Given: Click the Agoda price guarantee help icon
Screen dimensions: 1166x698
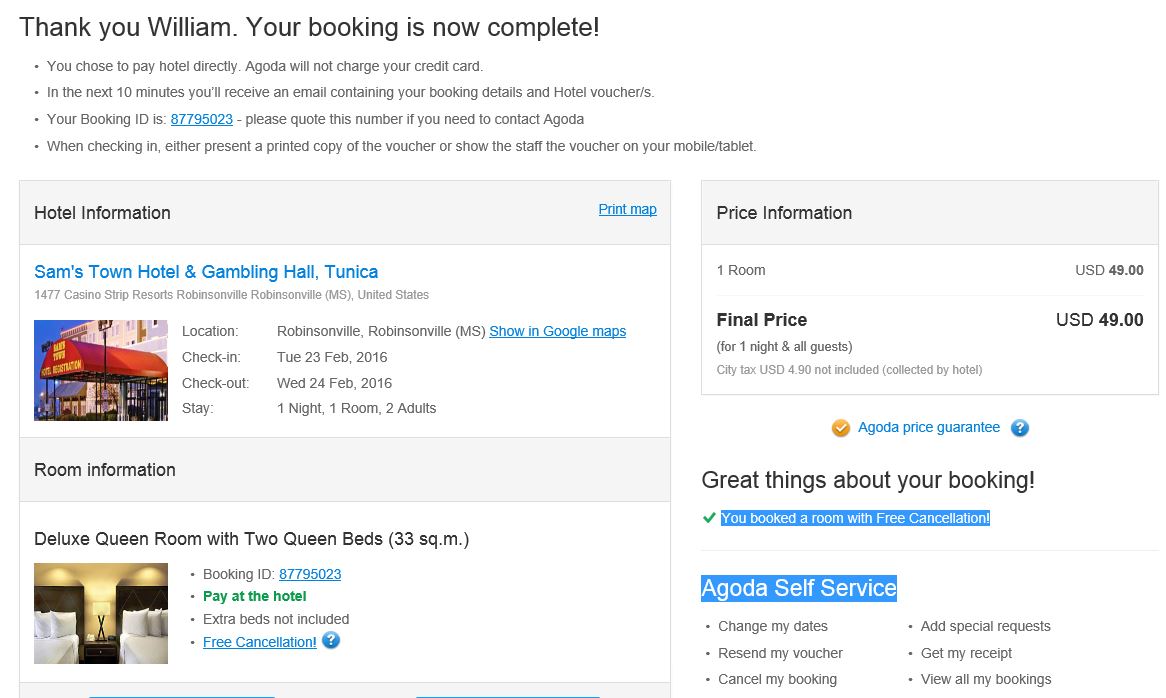Looking at the screenshot, I should tap(1020, 428).
